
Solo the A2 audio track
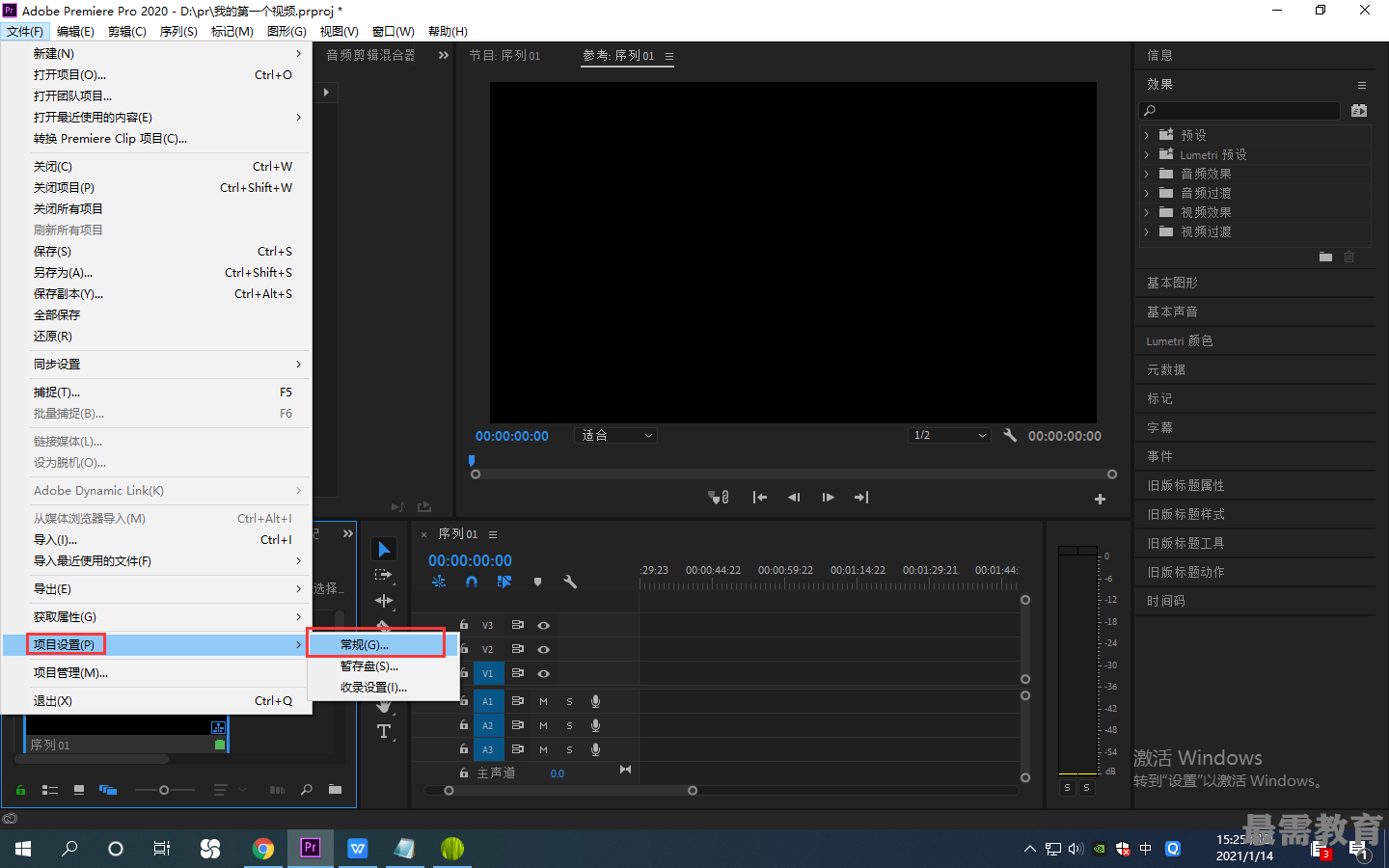(569, 725)
